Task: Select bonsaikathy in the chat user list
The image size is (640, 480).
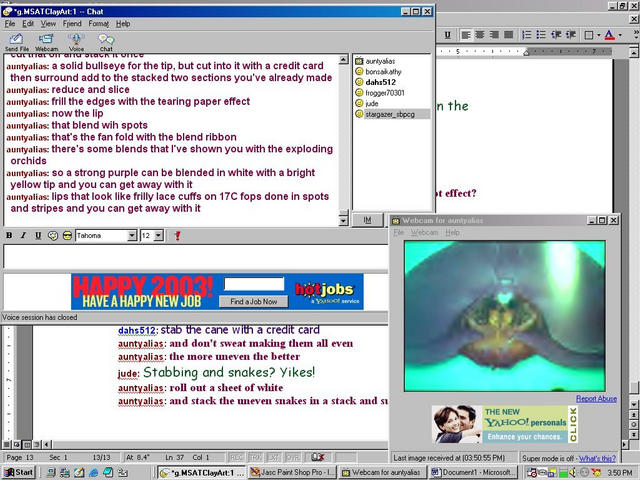Action: click(x=383, y=72)
